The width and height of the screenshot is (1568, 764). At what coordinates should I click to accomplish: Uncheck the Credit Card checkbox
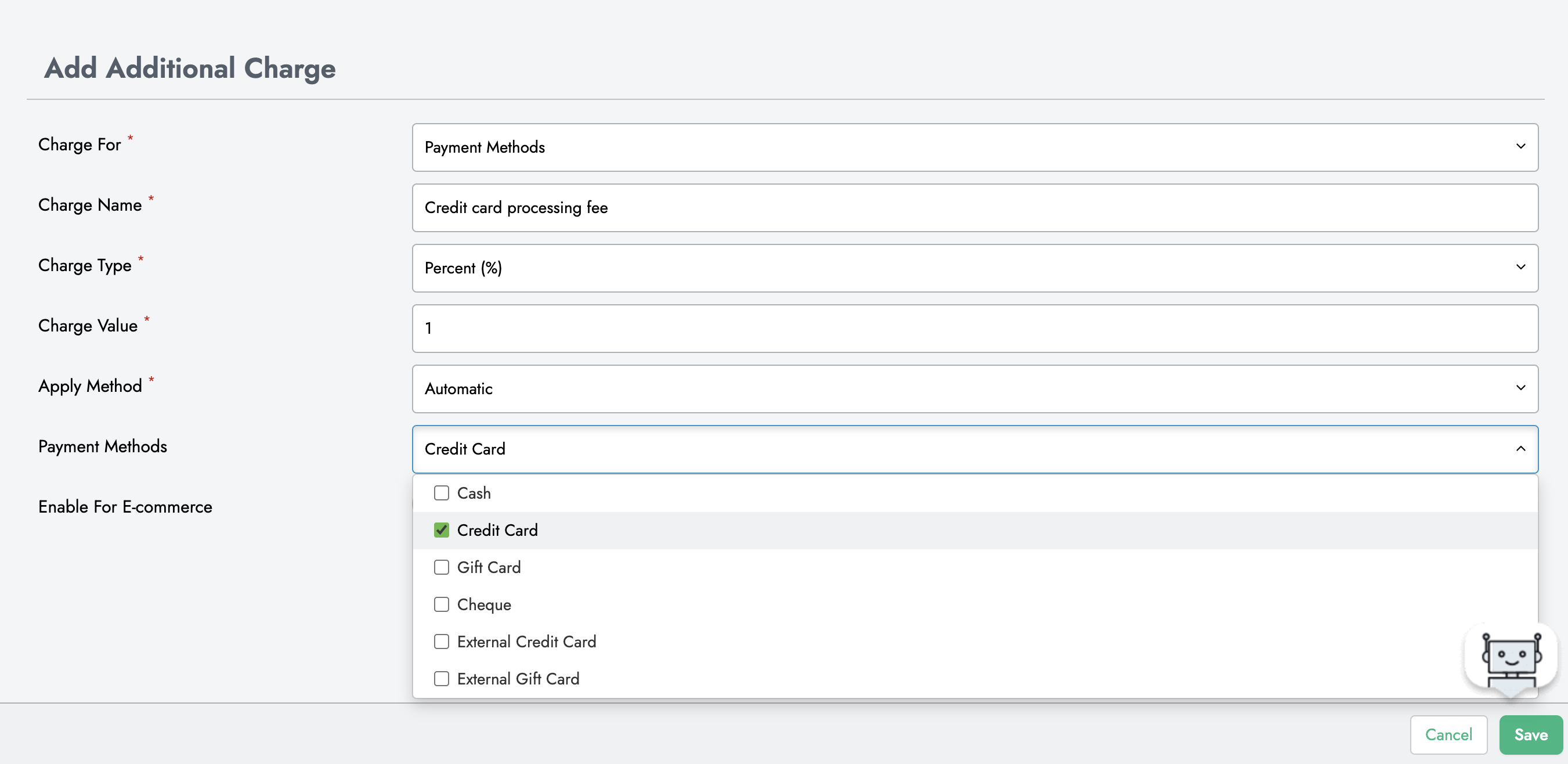click(441, 529)
